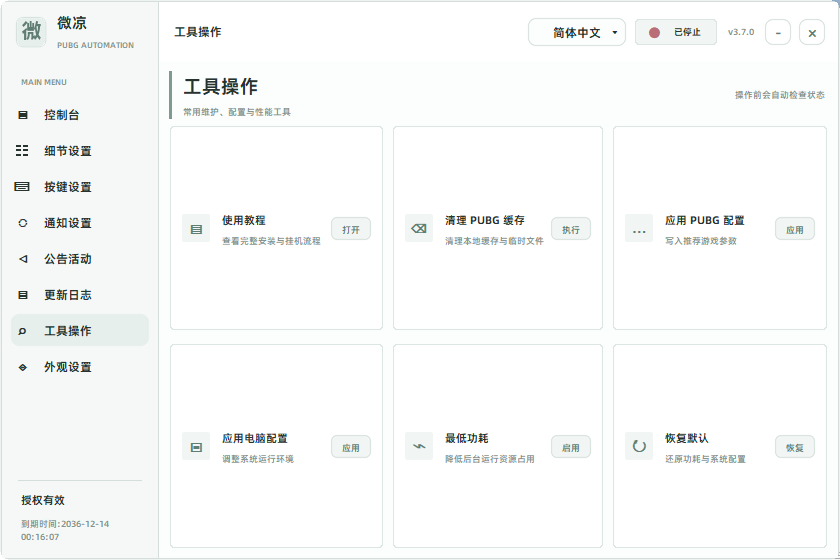Click the 使用教程 document icon
Image resolution: width=840 pixels, height=560 pixels.
pos(196,229)
